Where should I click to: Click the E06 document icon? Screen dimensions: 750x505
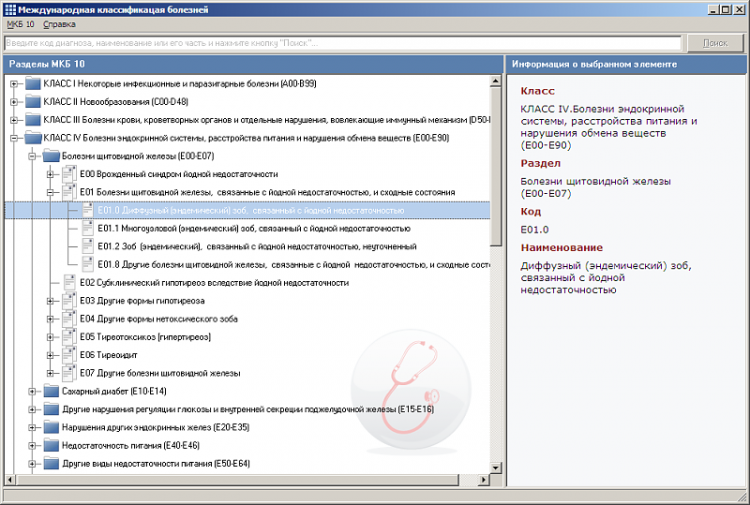pos(69,354)
